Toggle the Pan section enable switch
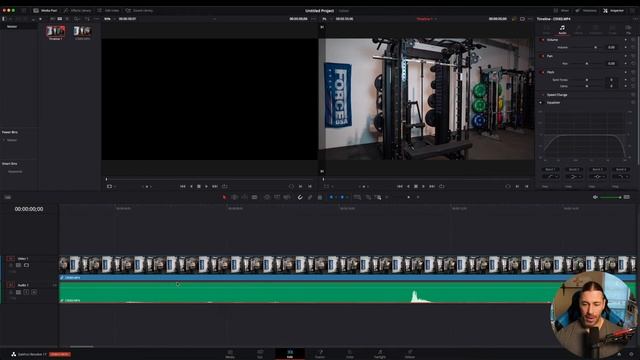The image size is (640, 360). (x=542, y=56)
